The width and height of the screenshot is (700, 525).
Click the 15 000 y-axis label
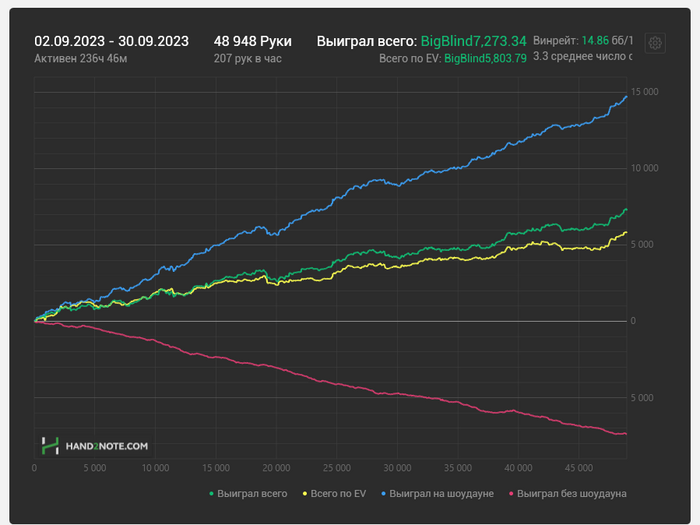coord(644,92)
